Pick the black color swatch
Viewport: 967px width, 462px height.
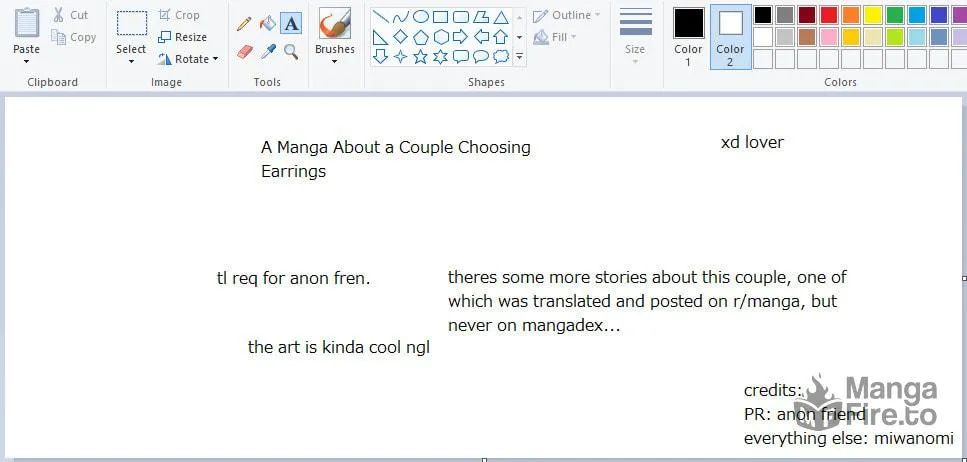pos(763,15)
